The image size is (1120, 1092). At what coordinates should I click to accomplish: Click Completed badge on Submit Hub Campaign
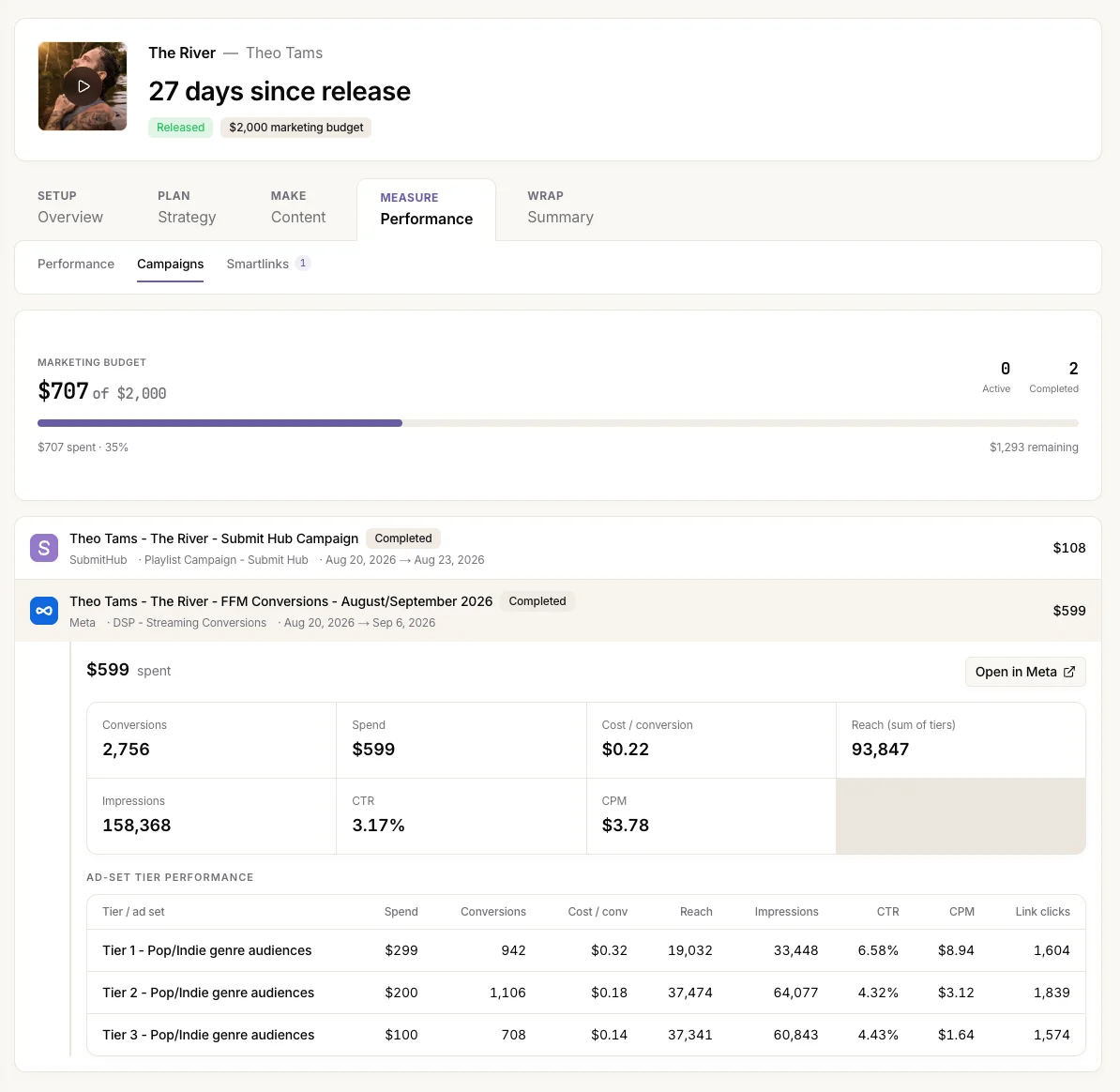402,538
